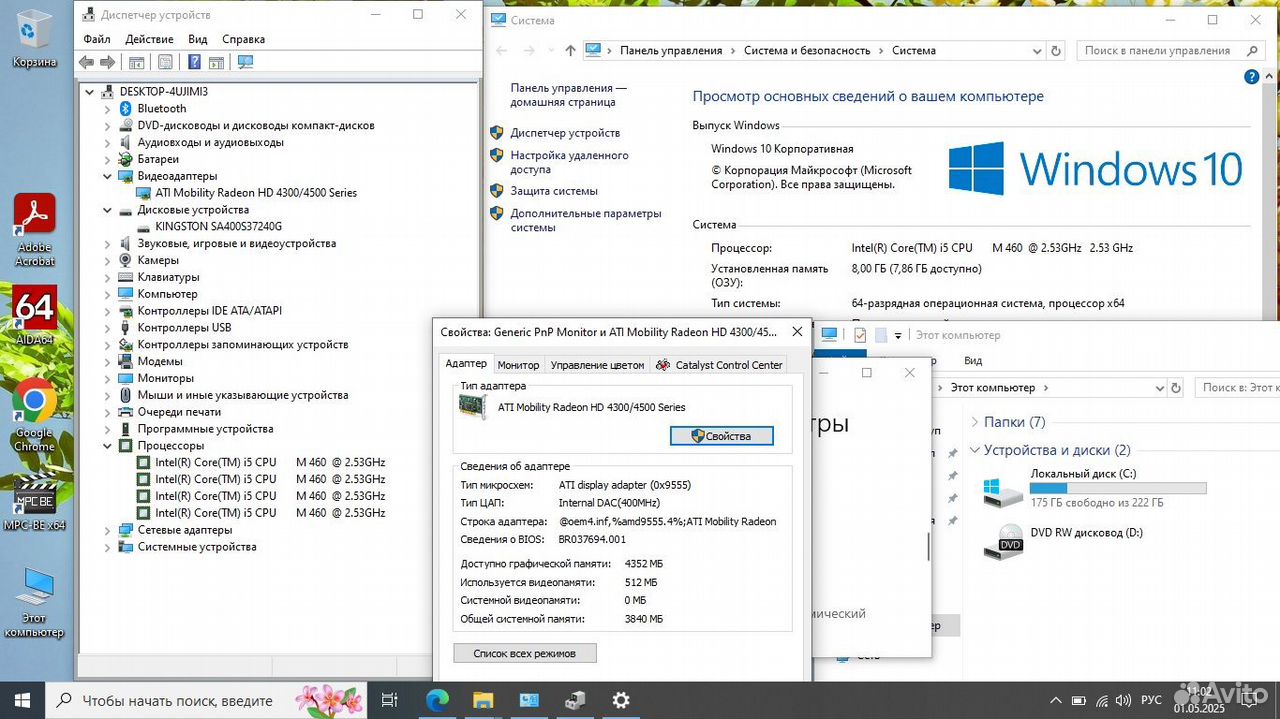Collapse the DESKTOP-4UJIMI3 root node
This screenshot has width=1280, height=719.
90,91
